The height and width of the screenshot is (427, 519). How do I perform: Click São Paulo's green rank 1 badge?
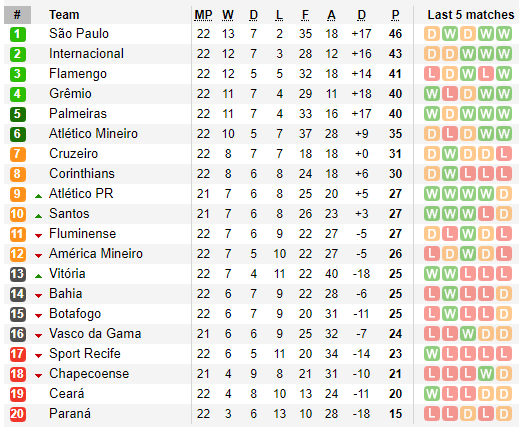18,34
